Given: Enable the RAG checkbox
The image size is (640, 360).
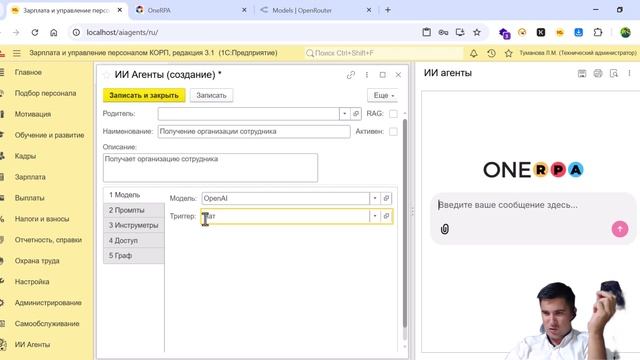Looking at the screenshot, I should 393,114.
